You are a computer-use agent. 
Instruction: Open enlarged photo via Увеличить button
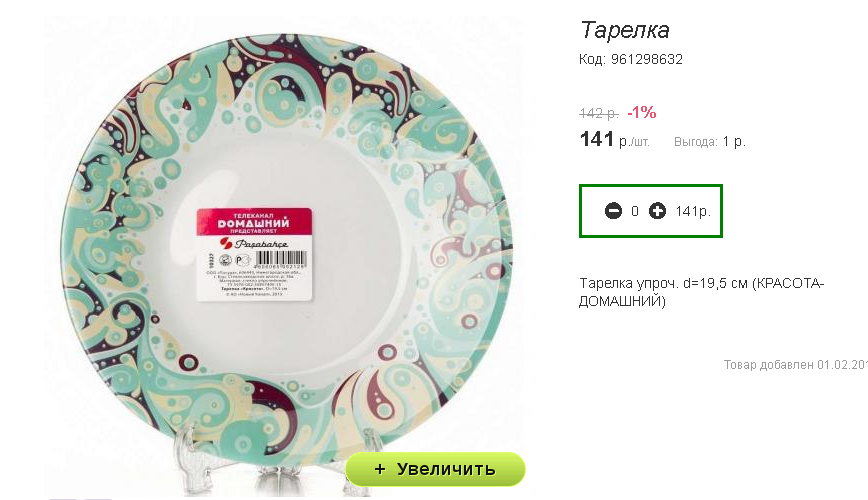(435, 469)
